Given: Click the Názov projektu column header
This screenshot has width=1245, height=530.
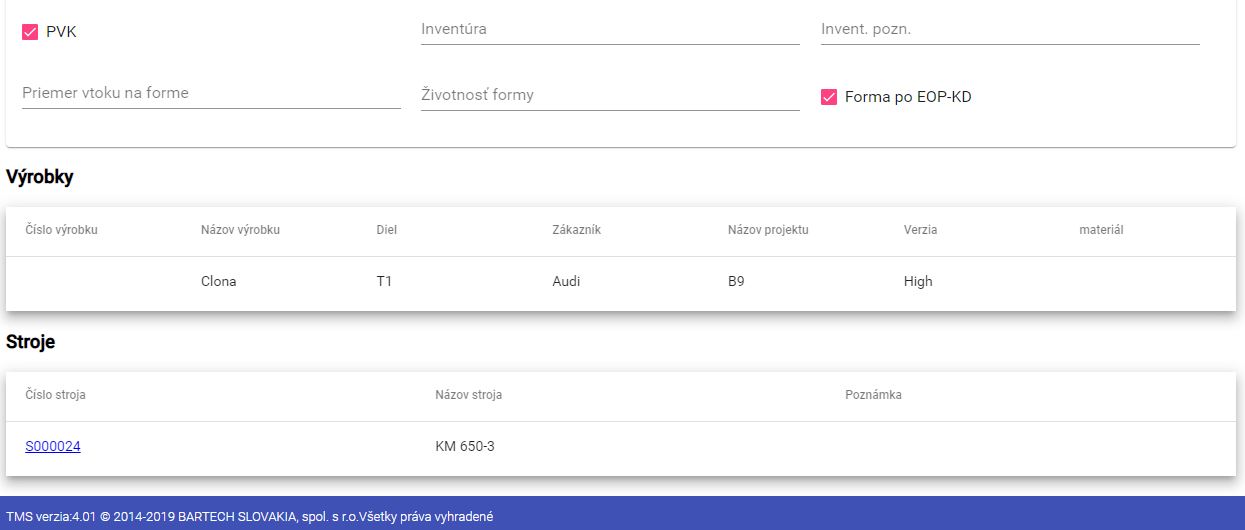Looking at the screenshot, I should (x=768, y=230).
